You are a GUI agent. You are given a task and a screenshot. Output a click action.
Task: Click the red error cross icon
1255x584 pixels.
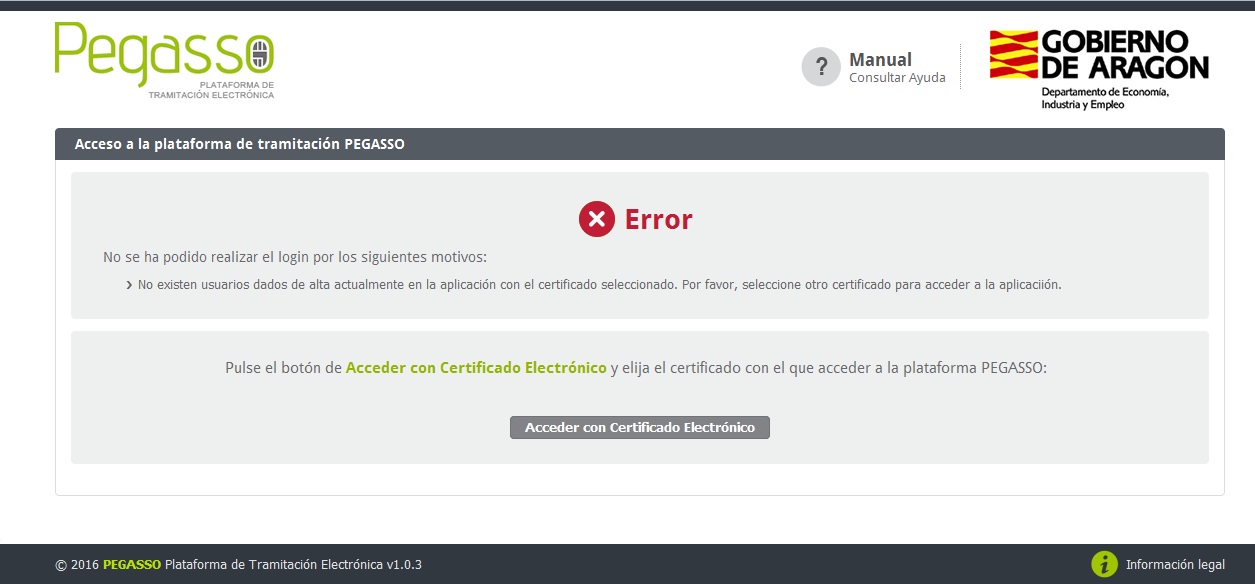click(x=597, y=219)
